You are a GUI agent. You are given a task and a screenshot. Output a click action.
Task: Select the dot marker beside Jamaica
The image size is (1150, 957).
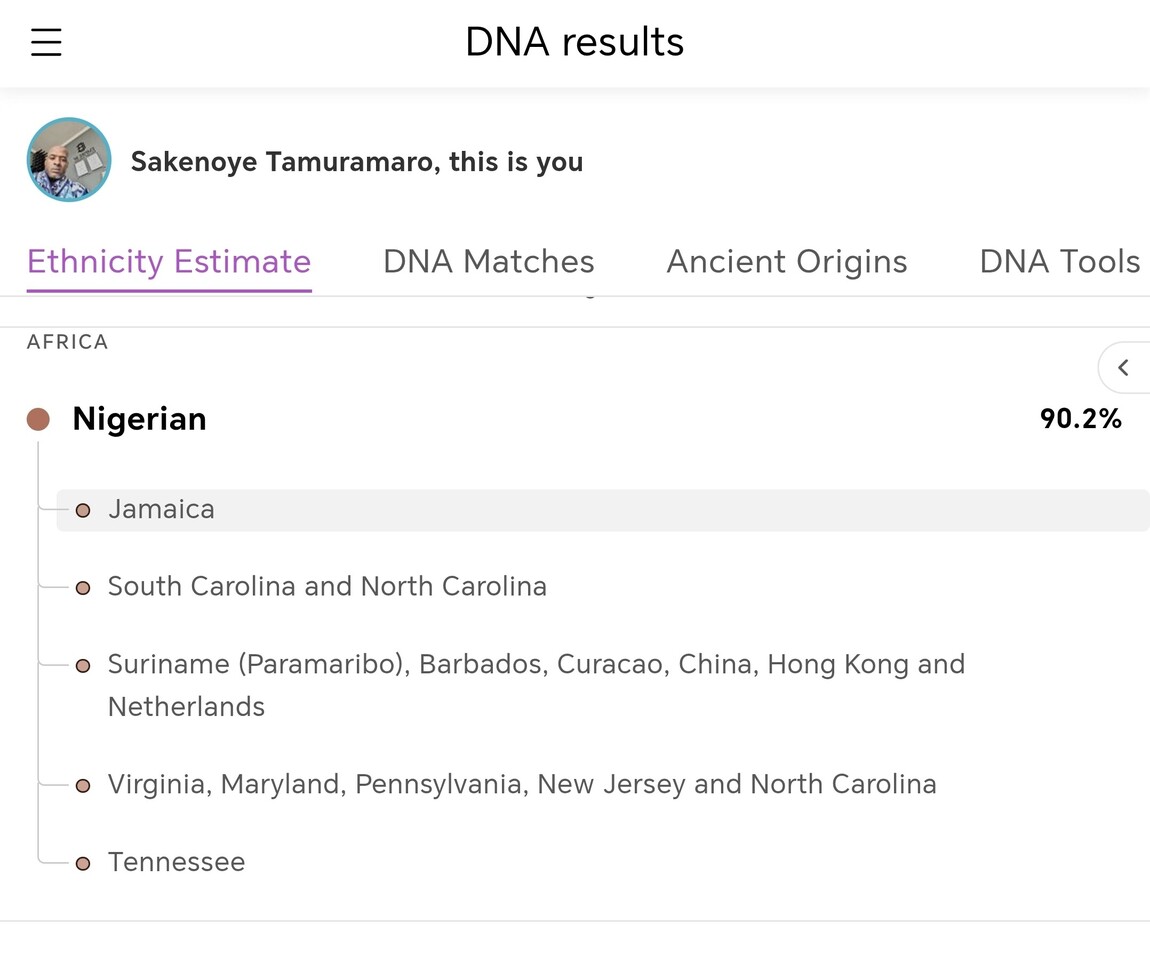pos(84,509)
